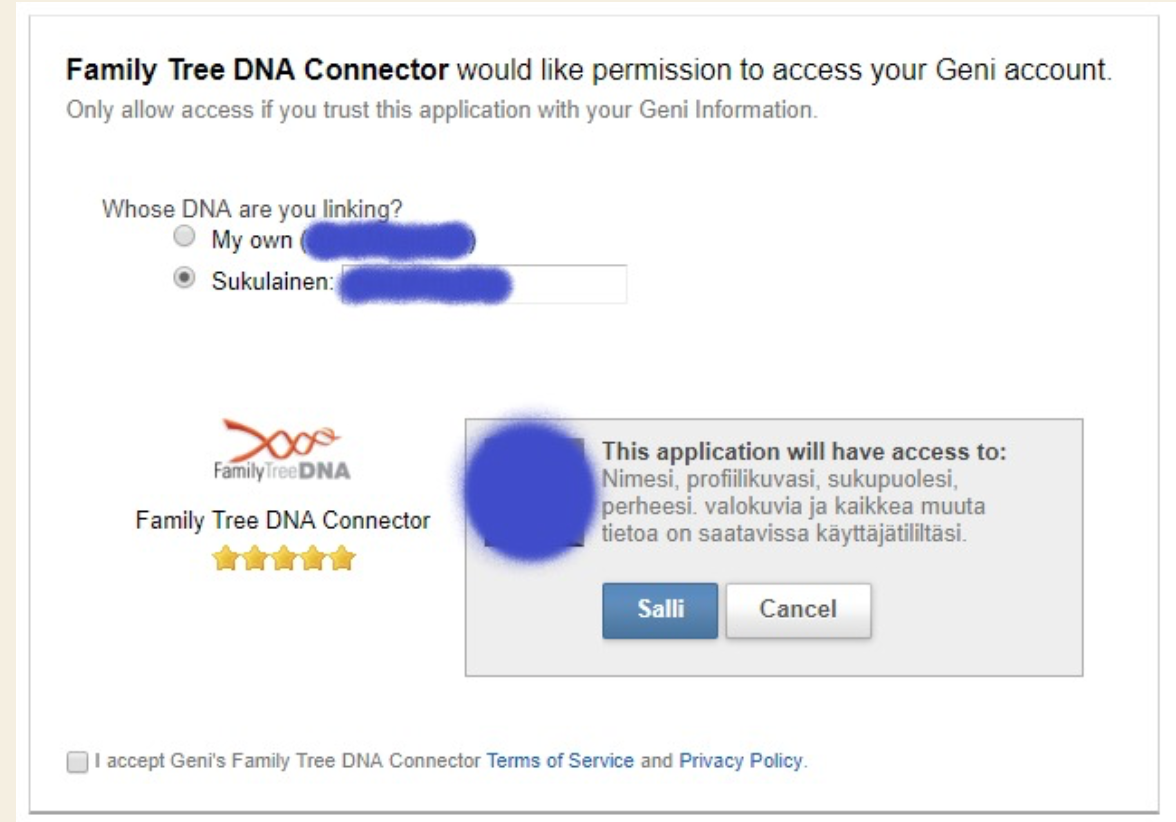1176x822 pixels.
Task: Open the Privacy Policy link
Action: (741, 762)
